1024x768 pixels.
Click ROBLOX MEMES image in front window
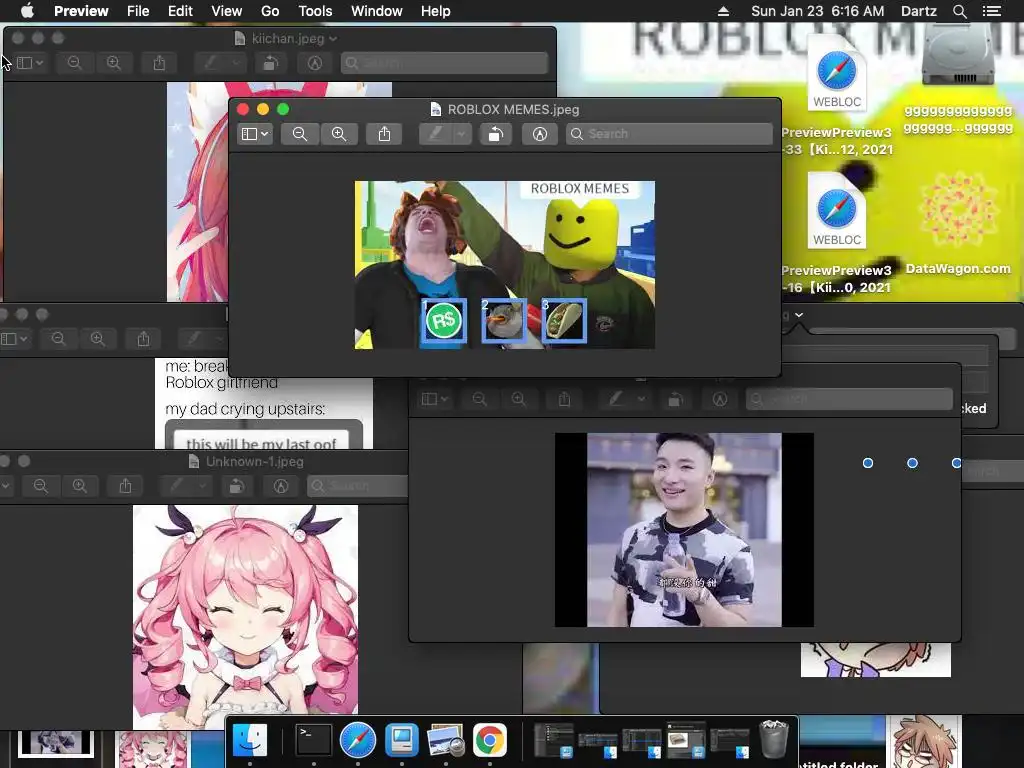pos(505,264)
